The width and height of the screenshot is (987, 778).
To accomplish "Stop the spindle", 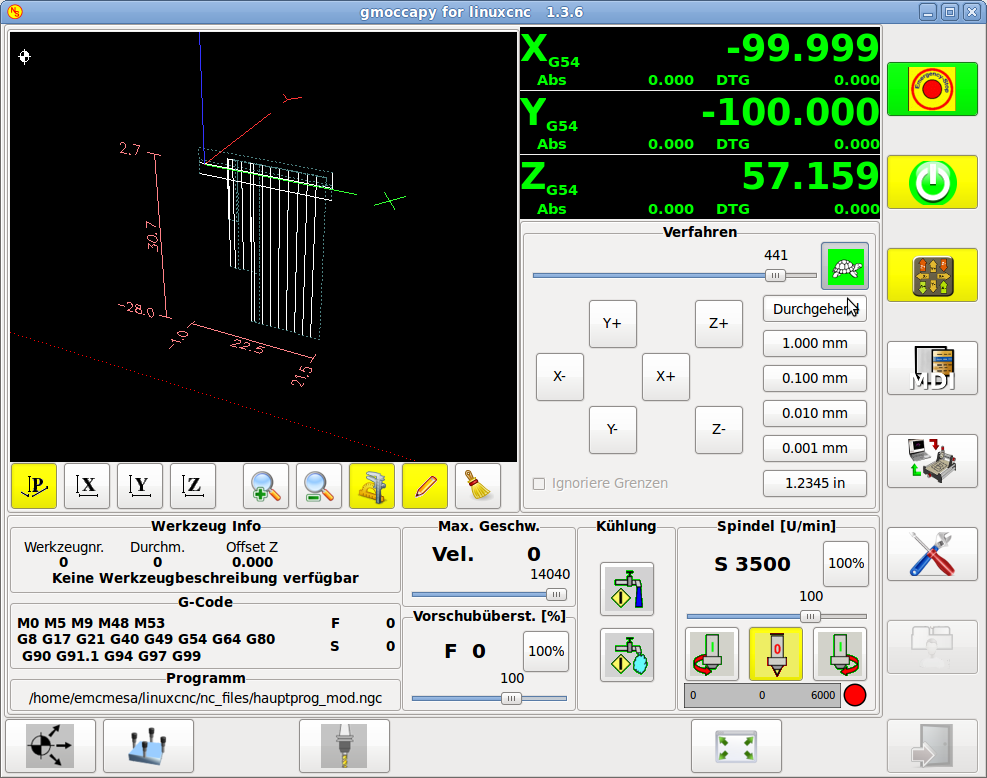I will [776, 654].
